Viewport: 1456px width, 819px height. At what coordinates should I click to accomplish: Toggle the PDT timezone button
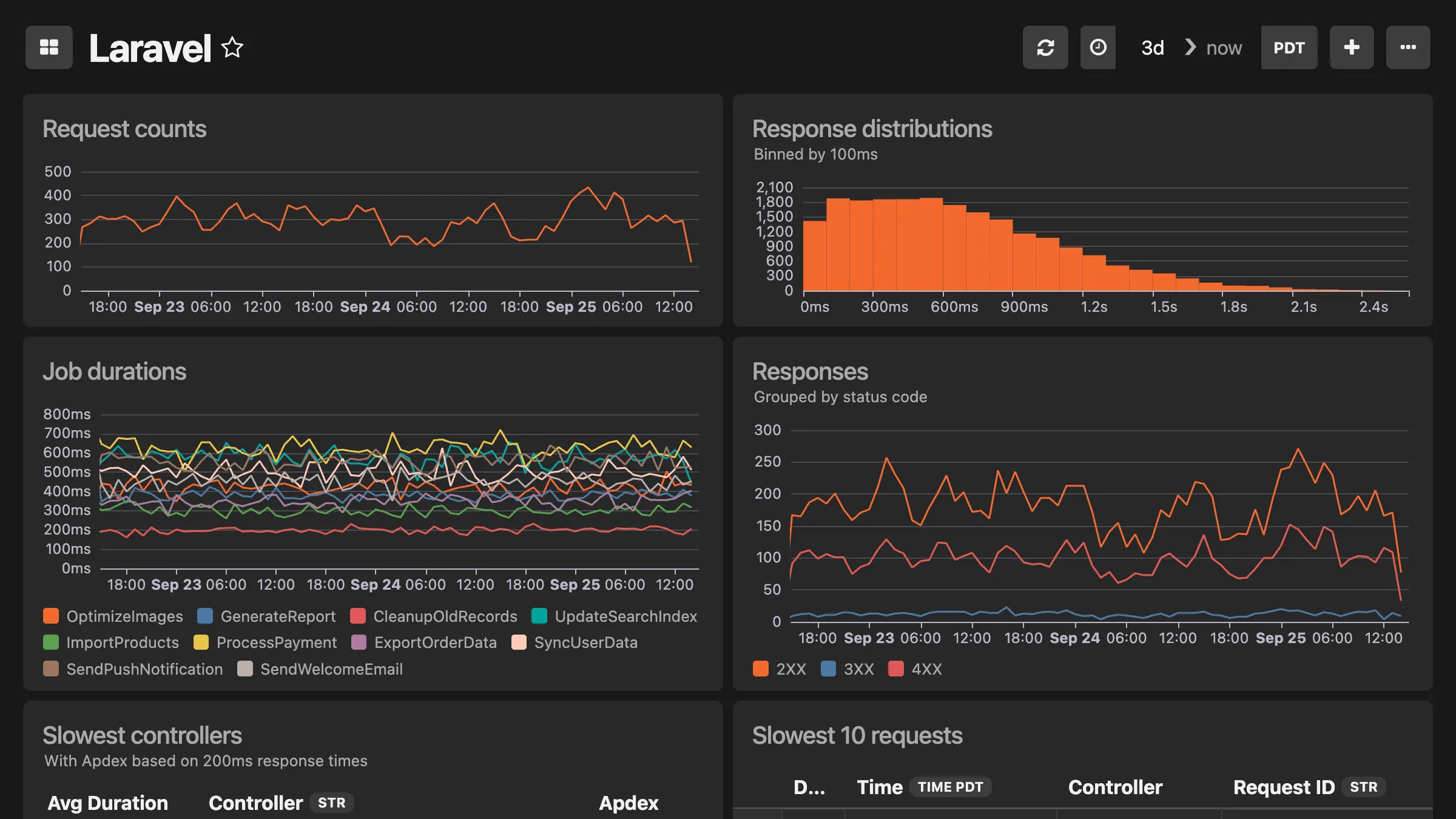click(x=1289, y=47)
